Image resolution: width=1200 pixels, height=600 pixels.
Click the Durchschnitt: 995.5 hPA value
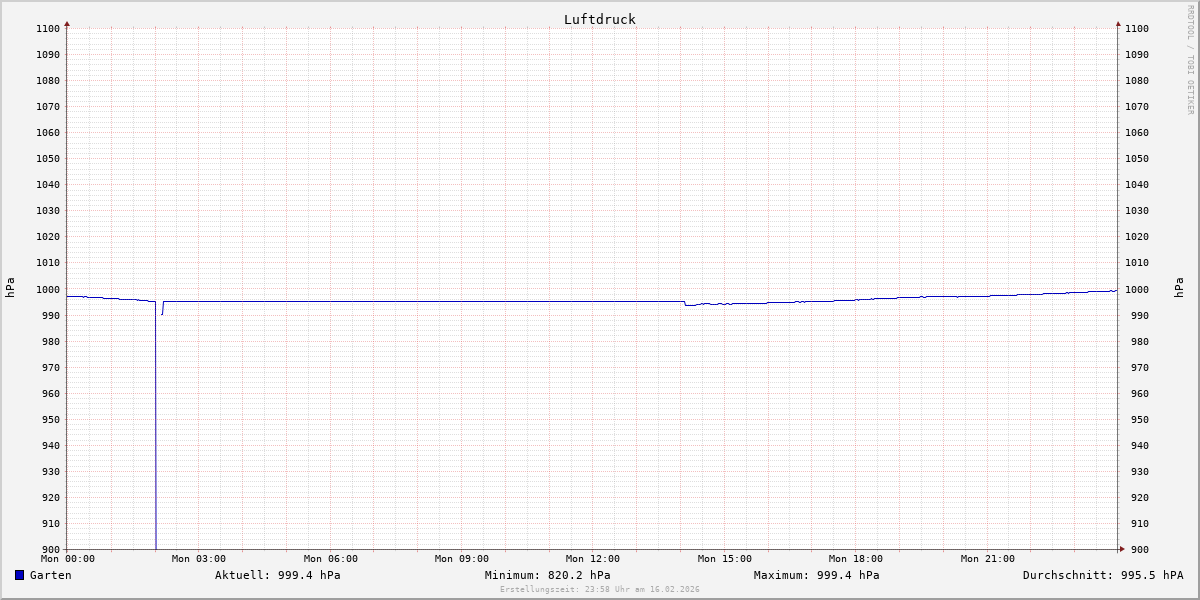pos(1102,575)
